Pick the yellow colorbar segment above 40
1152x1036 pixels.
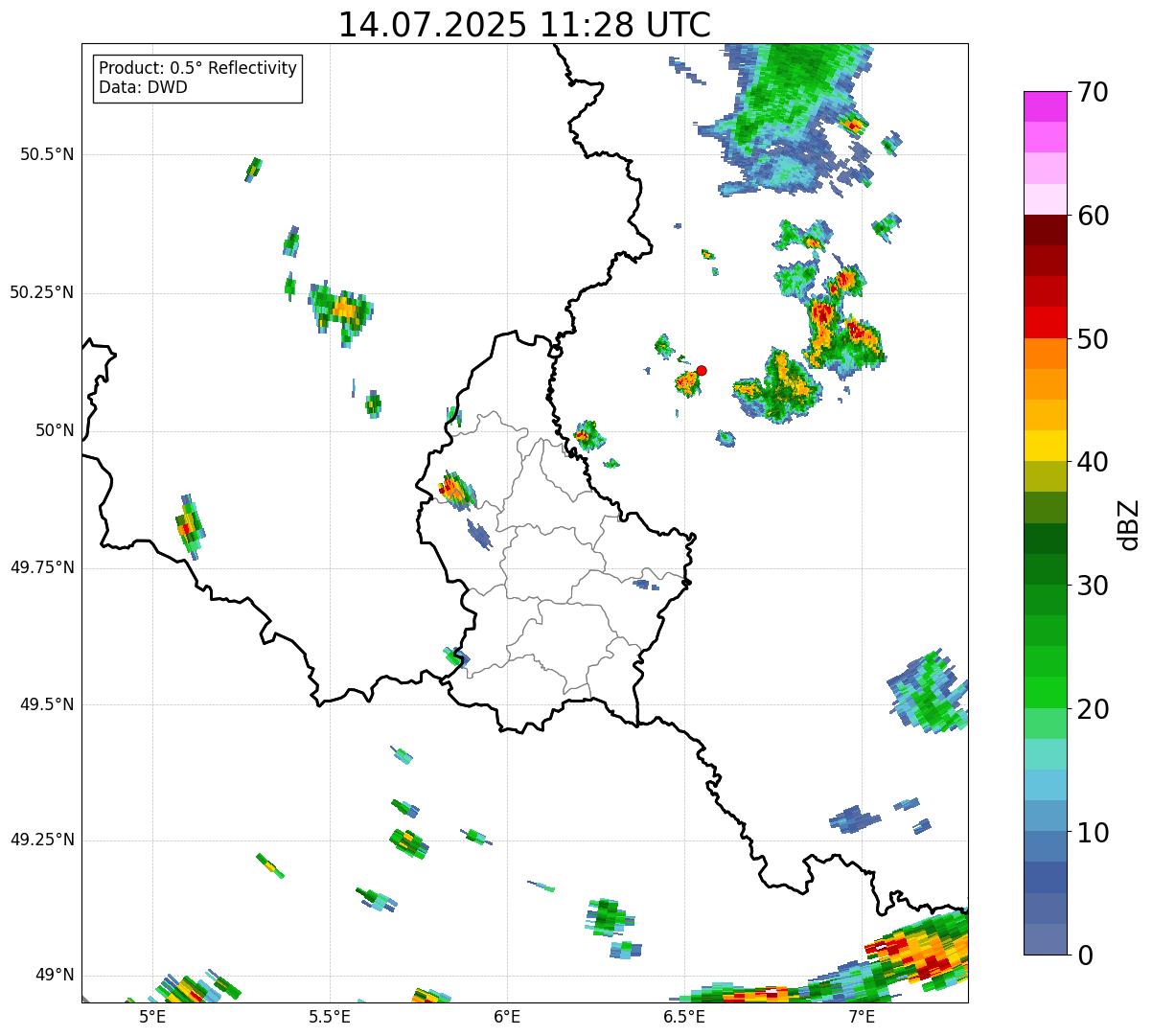(1045, 446)
